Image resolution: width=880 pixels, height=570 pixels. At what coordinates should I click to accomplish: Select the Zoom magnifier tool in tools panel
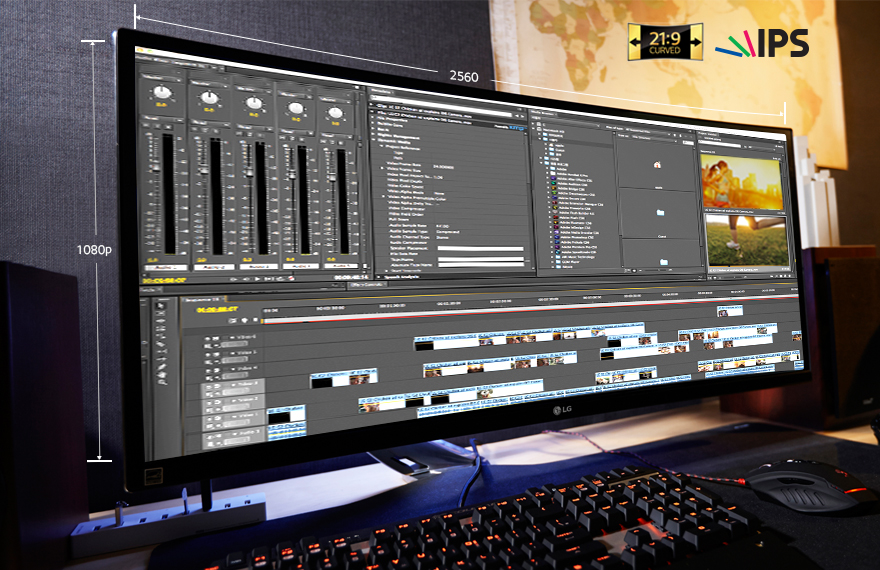[x=163, y=382]
